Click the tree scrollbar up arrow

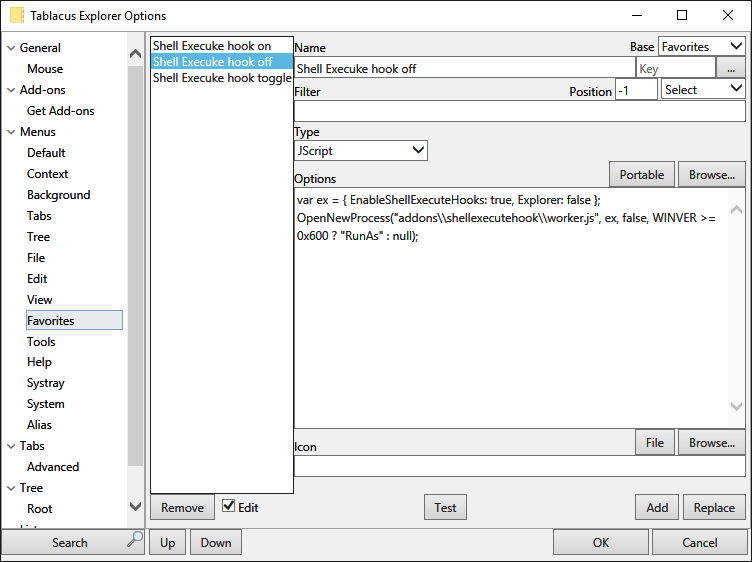tap(136, 54)
